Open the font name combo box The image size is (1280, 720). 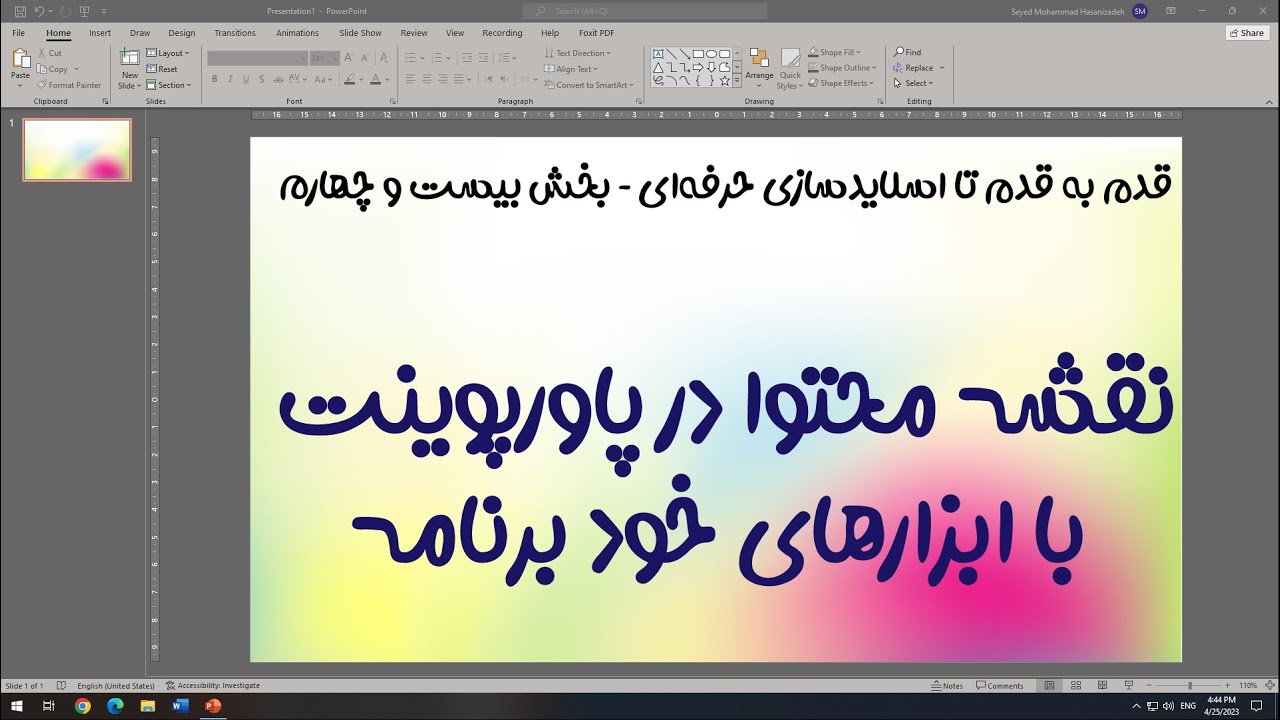[257, 58]
